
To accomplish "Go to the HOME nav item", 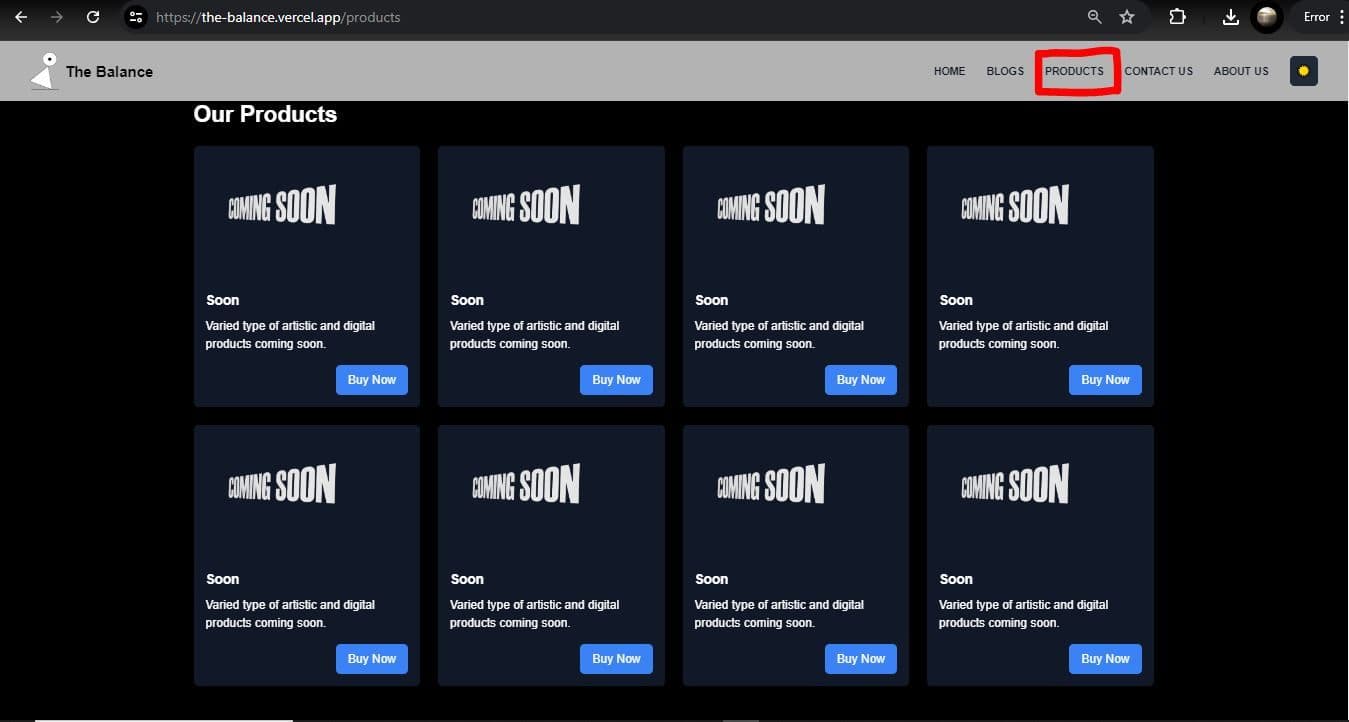I will [949, 71].
